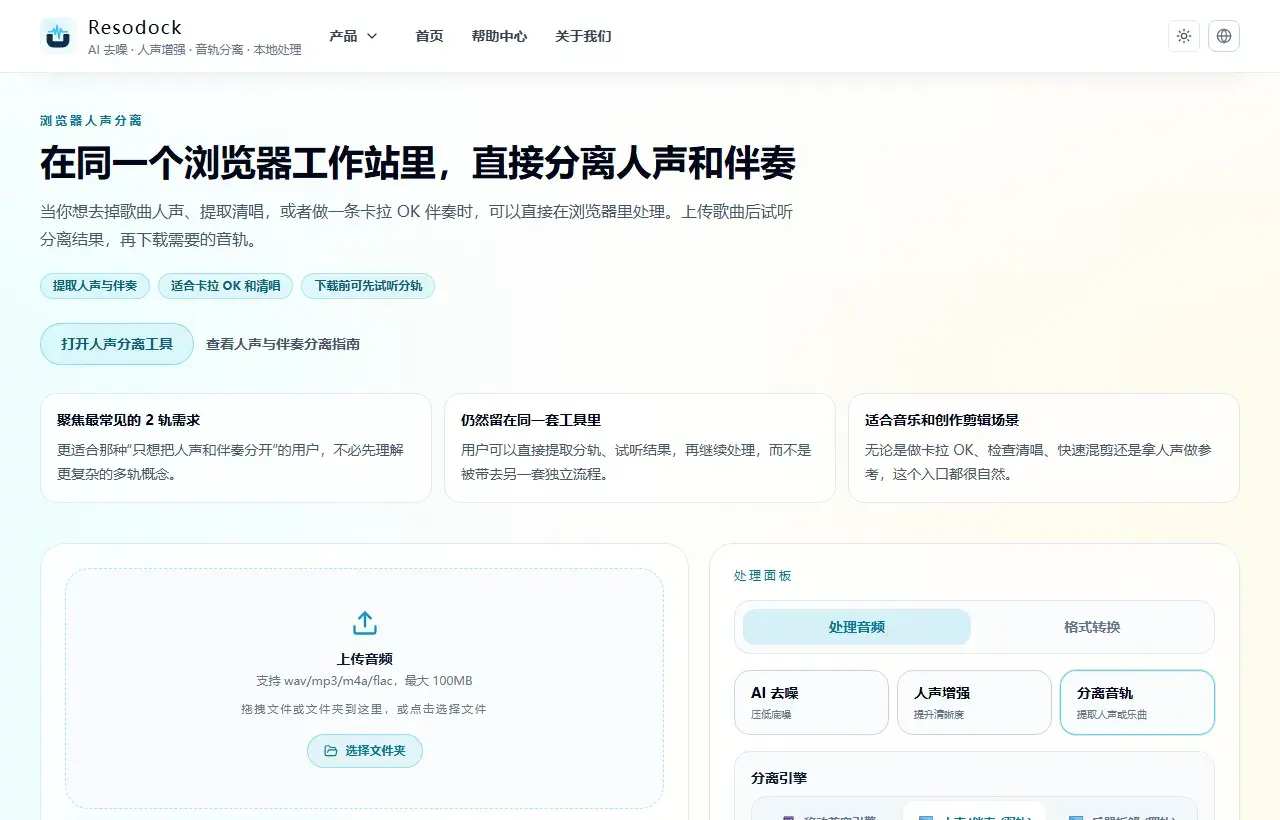The width and height of the screenshot is (1280, 820).
Task: Click 仍然留在同一套工具里 card
Action: click(x=640, y=448)
